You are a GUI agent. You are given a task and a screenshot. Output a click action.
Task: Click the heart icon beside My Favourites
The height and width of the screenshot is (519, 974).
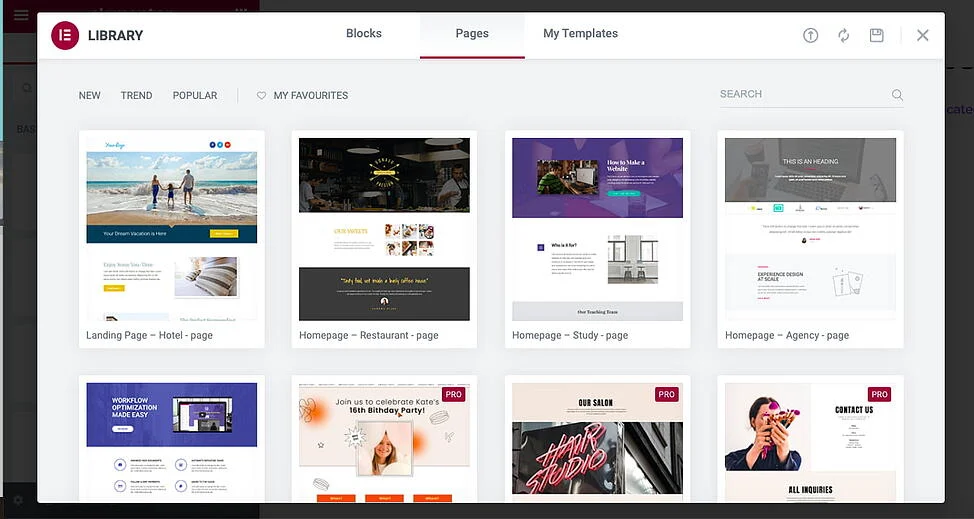tap(262, 96)
